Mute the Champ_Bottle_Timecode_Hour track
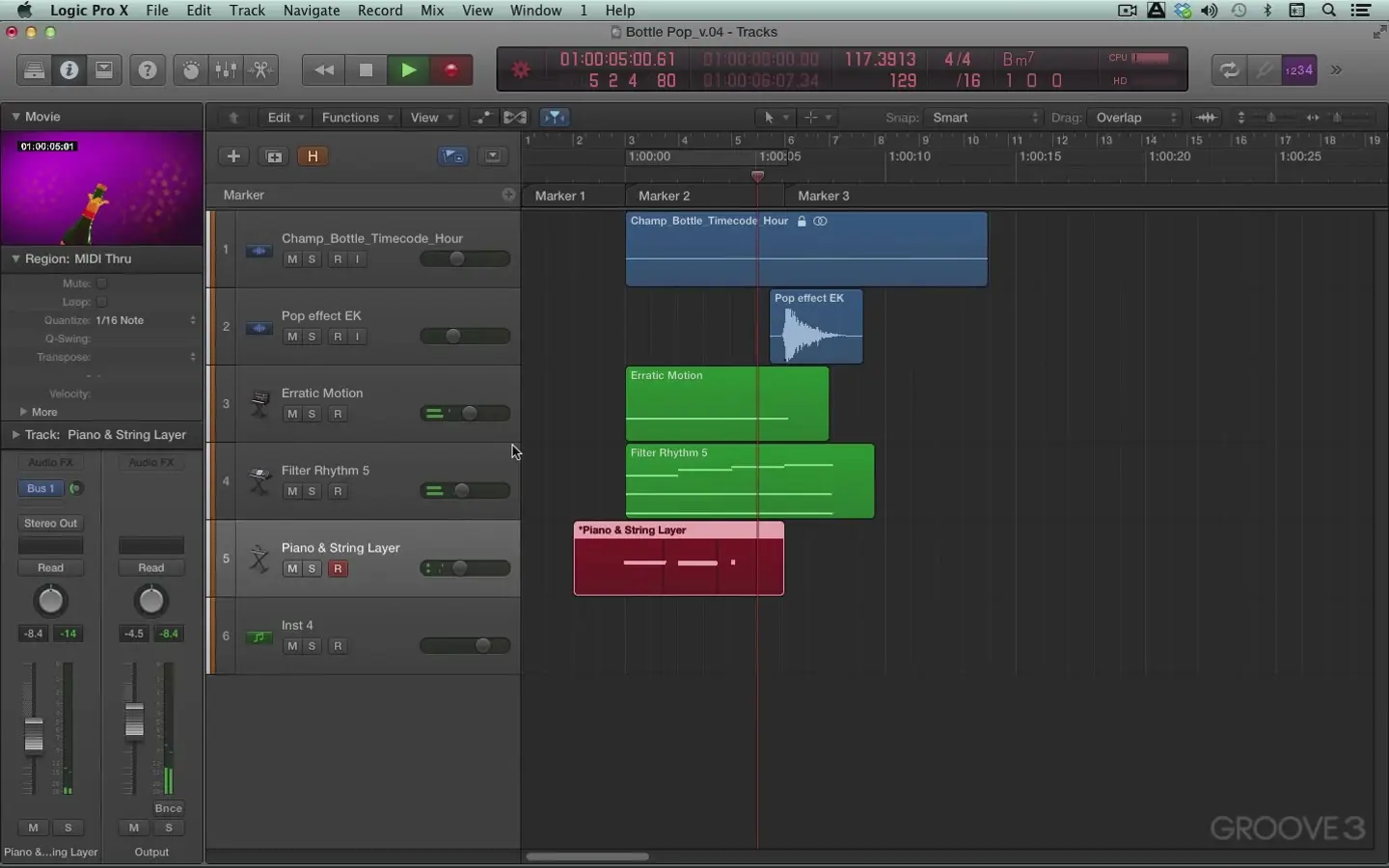 291,259
